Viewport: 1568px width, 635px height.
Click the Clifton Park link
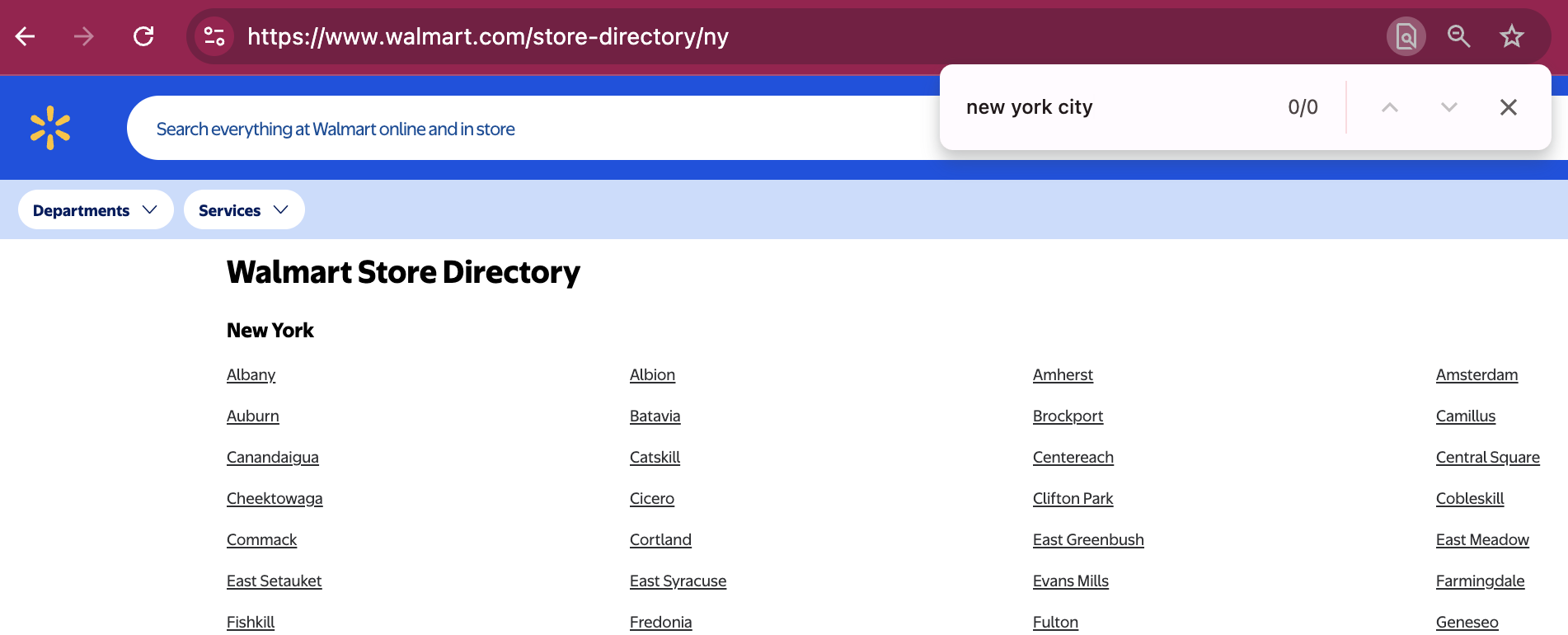[x=1073, y=499]
